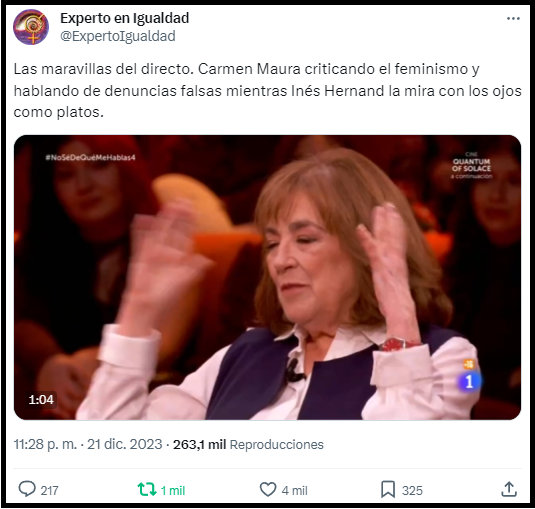The width and height of the screenshot is (535, 509).
Task: Like the tweet with the heart icon
Action: pos(268,489)
